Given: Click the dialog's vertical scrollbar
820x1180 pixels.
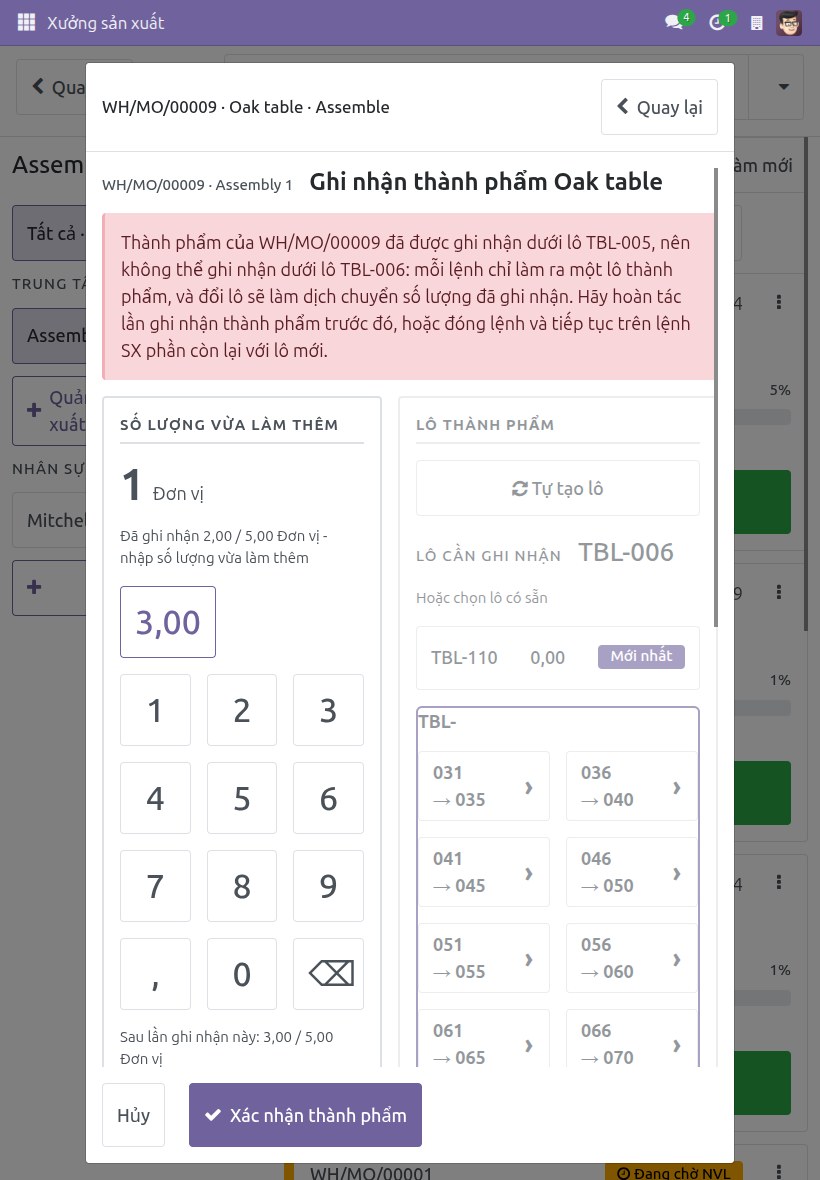Looking at the screenshot, I should [x=715, y=399].
